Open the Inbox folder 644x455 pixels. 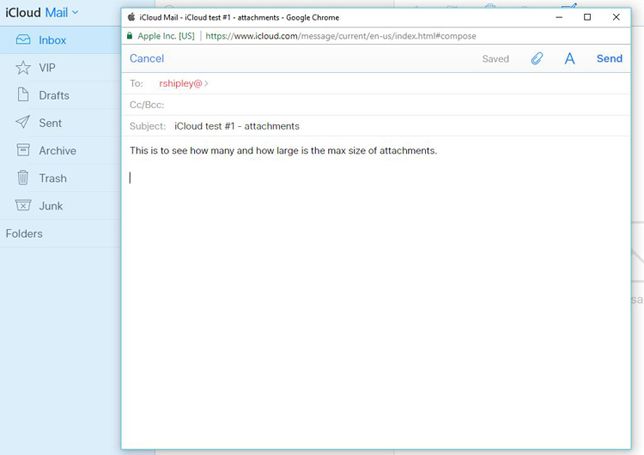point(60,40)
